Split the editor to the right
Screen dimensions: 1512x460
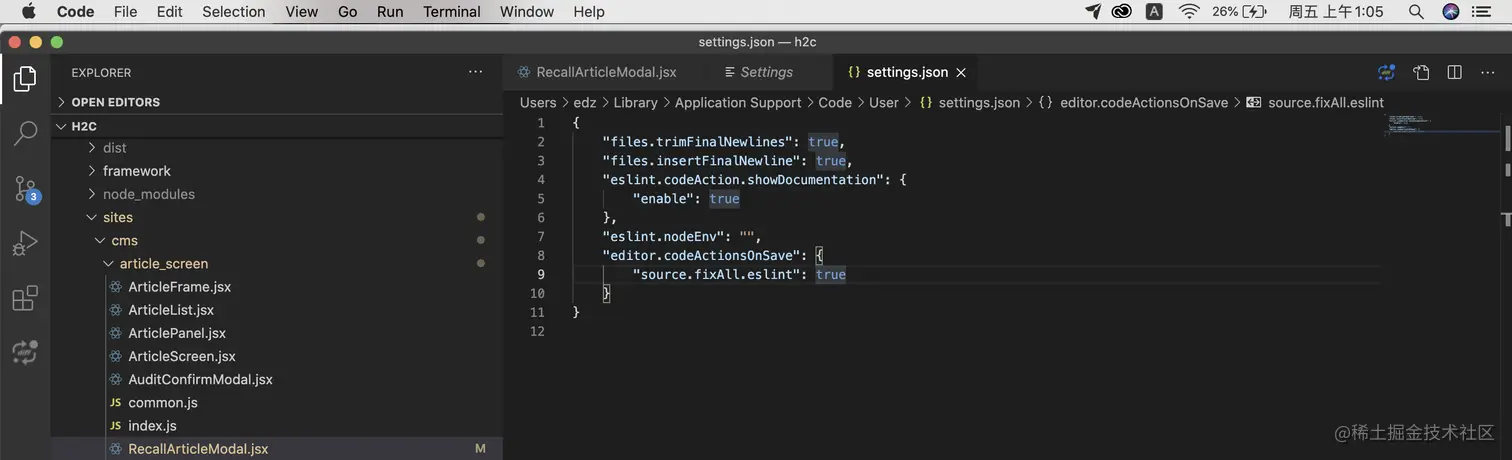click(x=1455, y=72)
